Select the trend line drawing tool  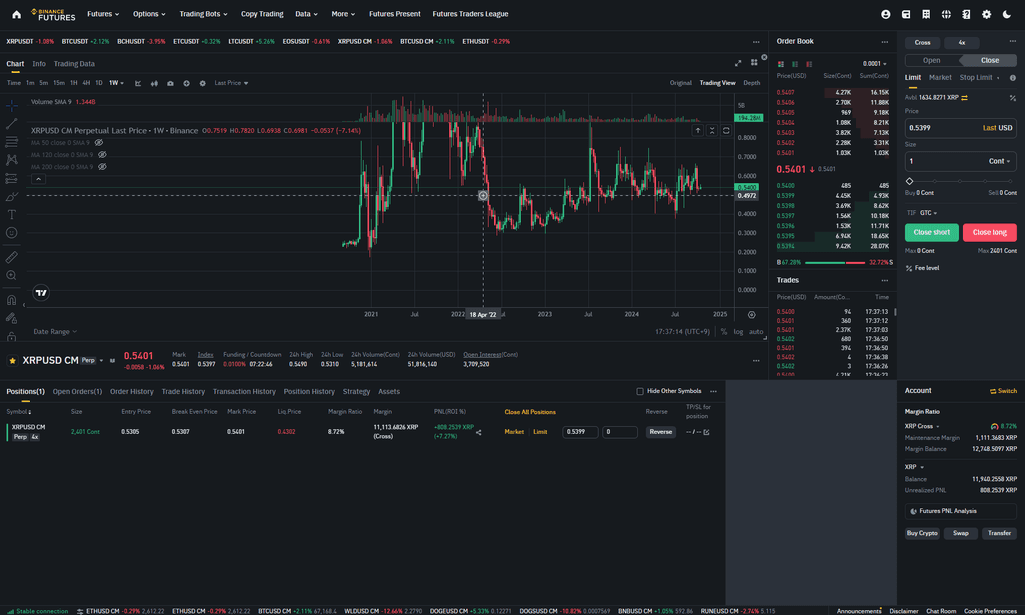pyautogui.click(x=12, y=124)
